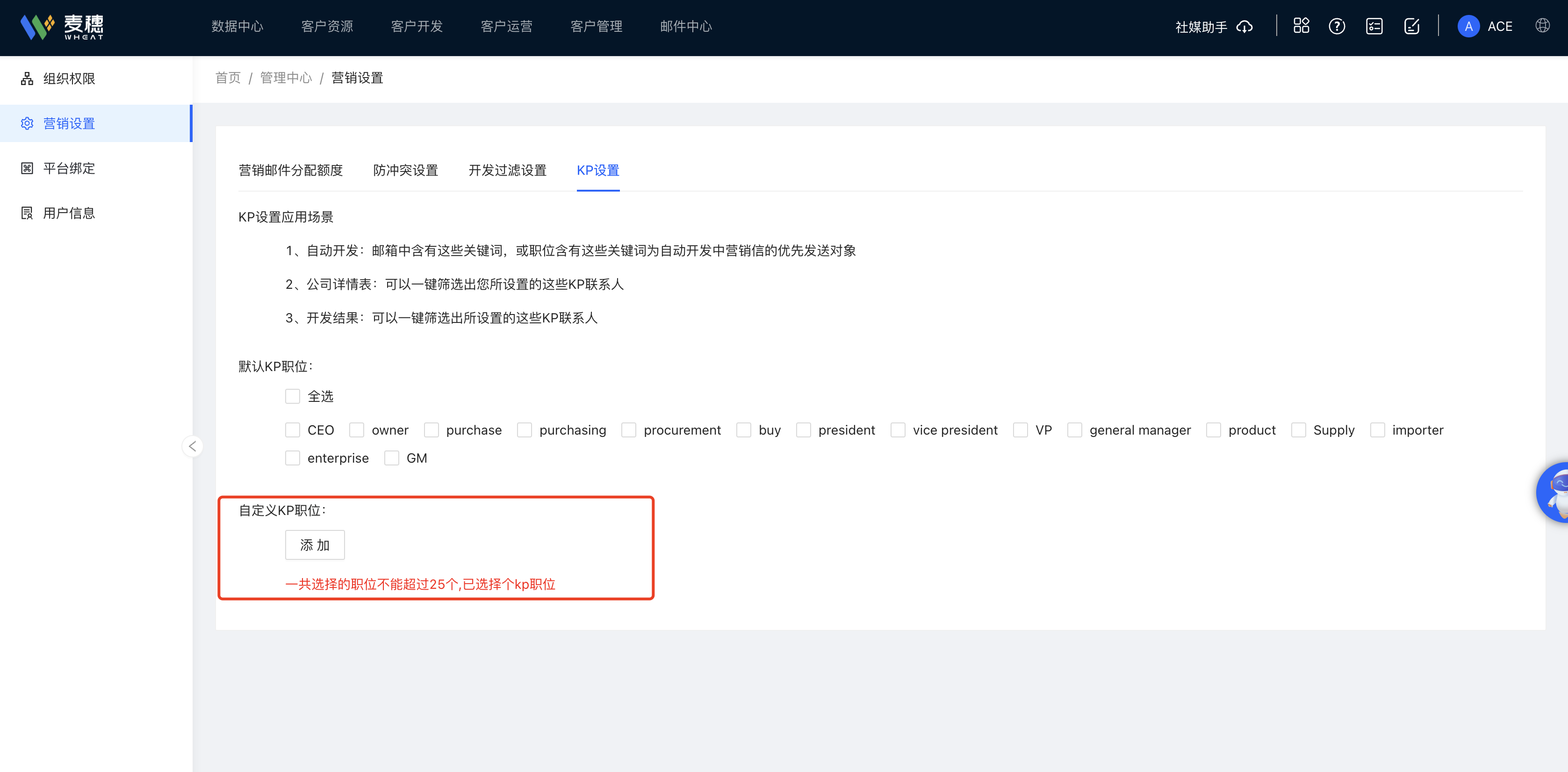Click the 社媒助手 label in header

1201,28
